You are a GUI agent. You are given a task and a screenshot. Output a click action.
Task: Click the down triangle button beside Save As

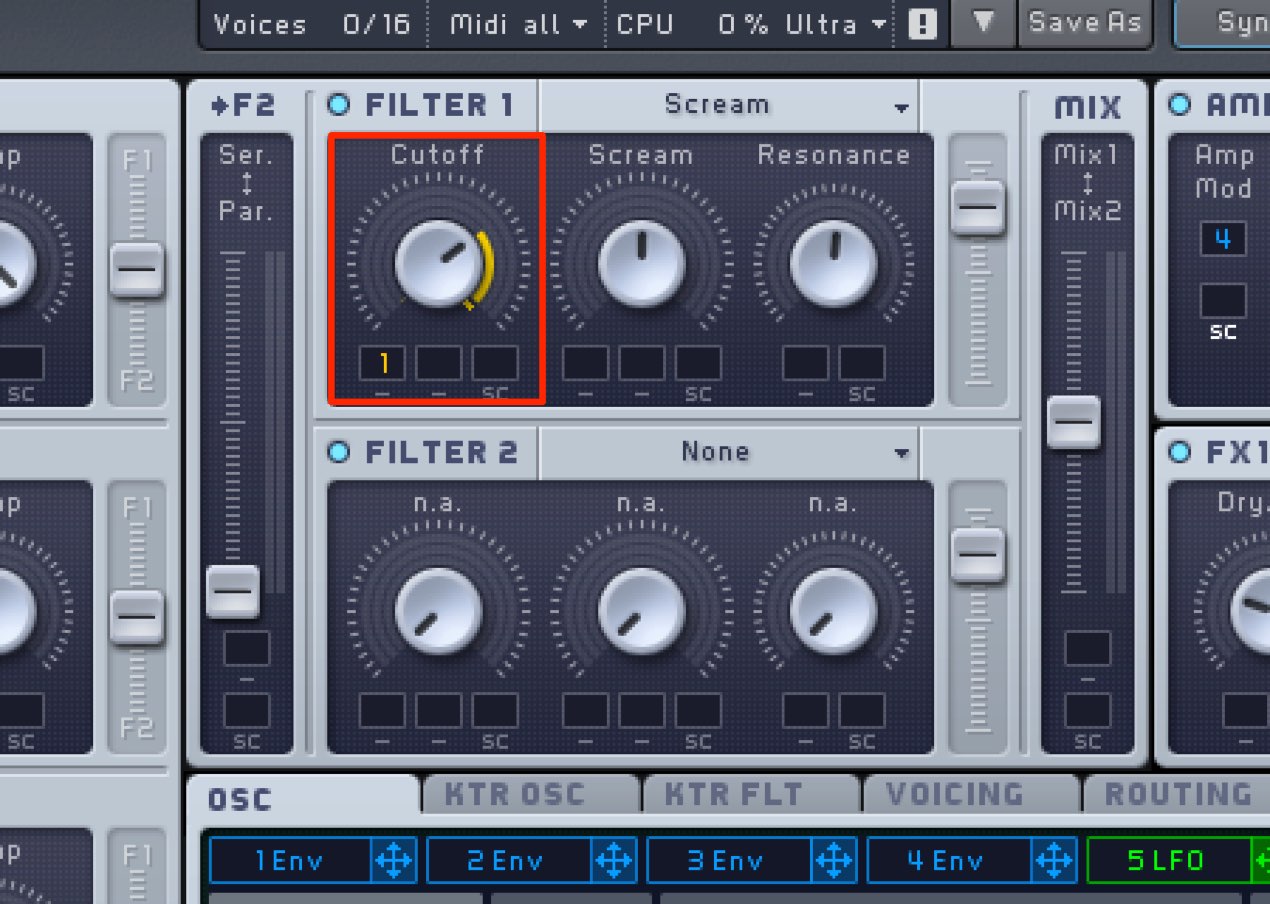click(x=982, y=23)
